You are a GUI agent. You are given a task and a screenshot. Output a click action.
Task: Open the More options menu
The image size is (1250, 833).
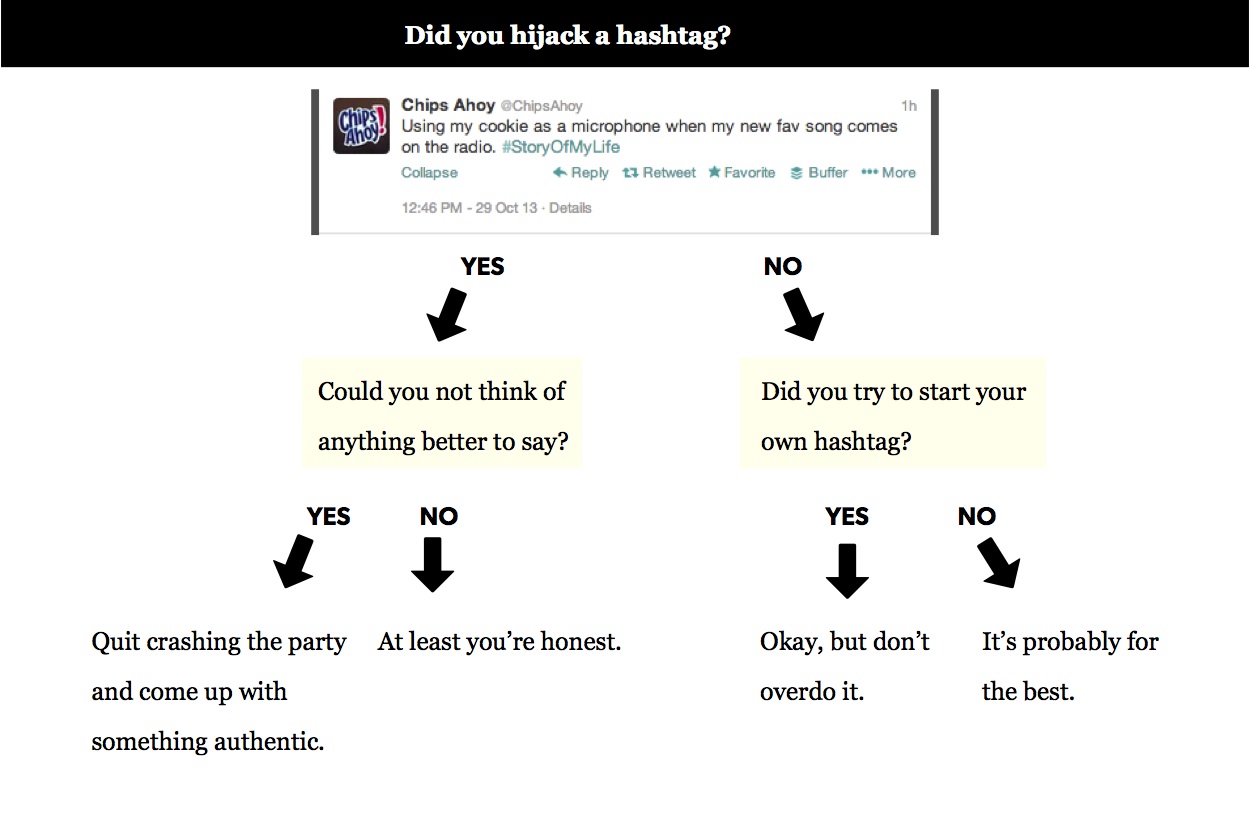pos(888,173)
